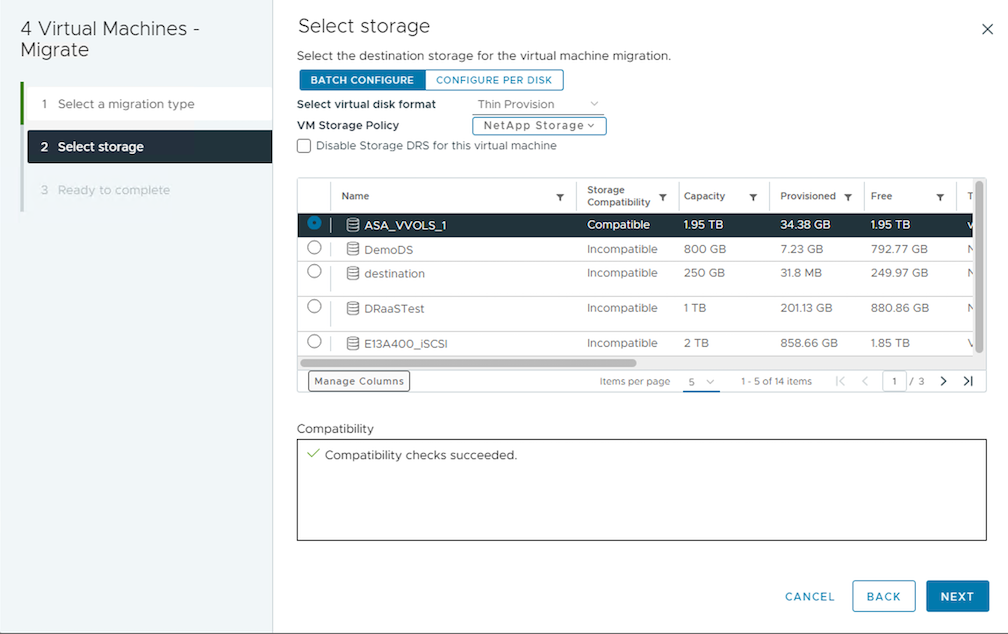Choose the DRaaSTest datastore radio button
Image resolution: width=1008 pixels, height=634 pixels.
(315, 306)
